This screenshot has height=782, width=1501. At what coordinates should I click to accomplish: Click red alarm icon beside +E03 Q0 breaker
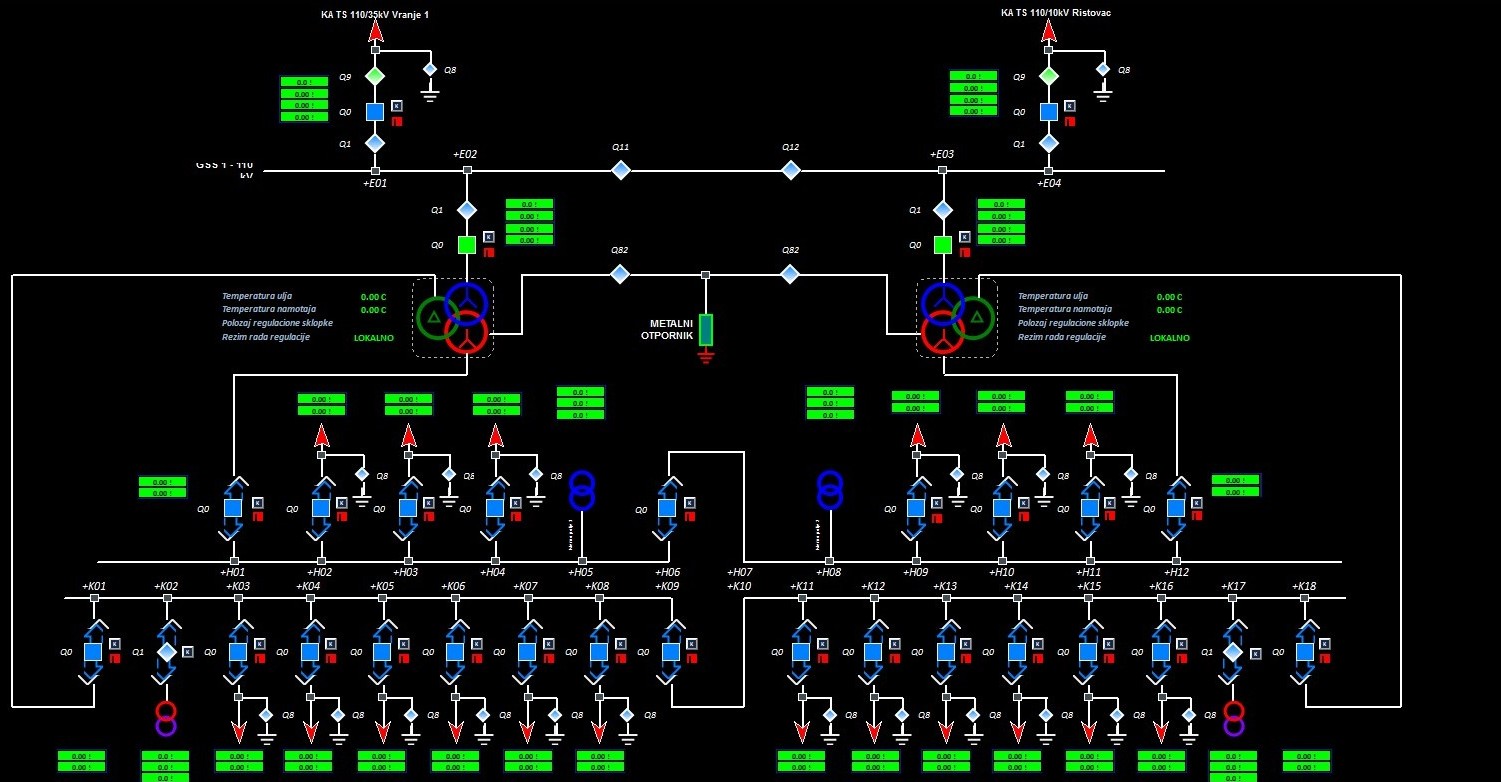[x=965, y=252]
